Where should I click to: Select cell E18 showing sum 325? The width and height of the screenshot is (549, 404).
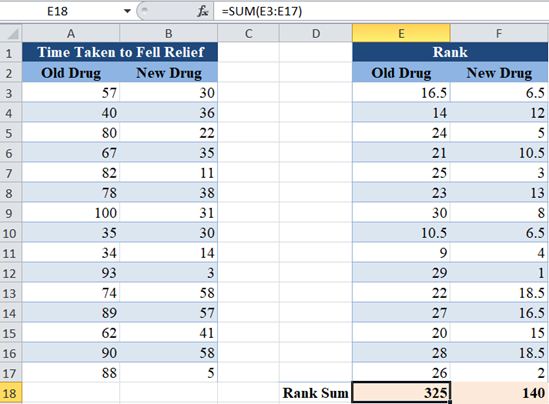401,393
